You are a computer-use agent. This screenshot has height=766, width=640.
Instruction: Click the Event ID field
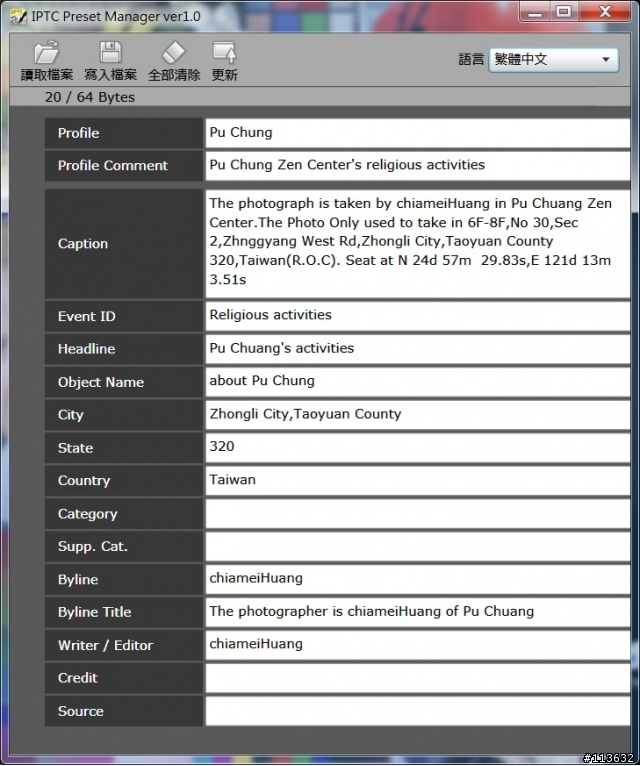[418, 316]
